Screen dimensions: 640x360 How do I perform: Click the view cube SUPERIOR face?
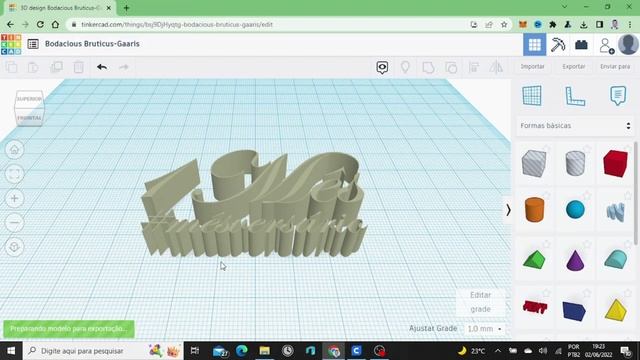coord(29,99)
